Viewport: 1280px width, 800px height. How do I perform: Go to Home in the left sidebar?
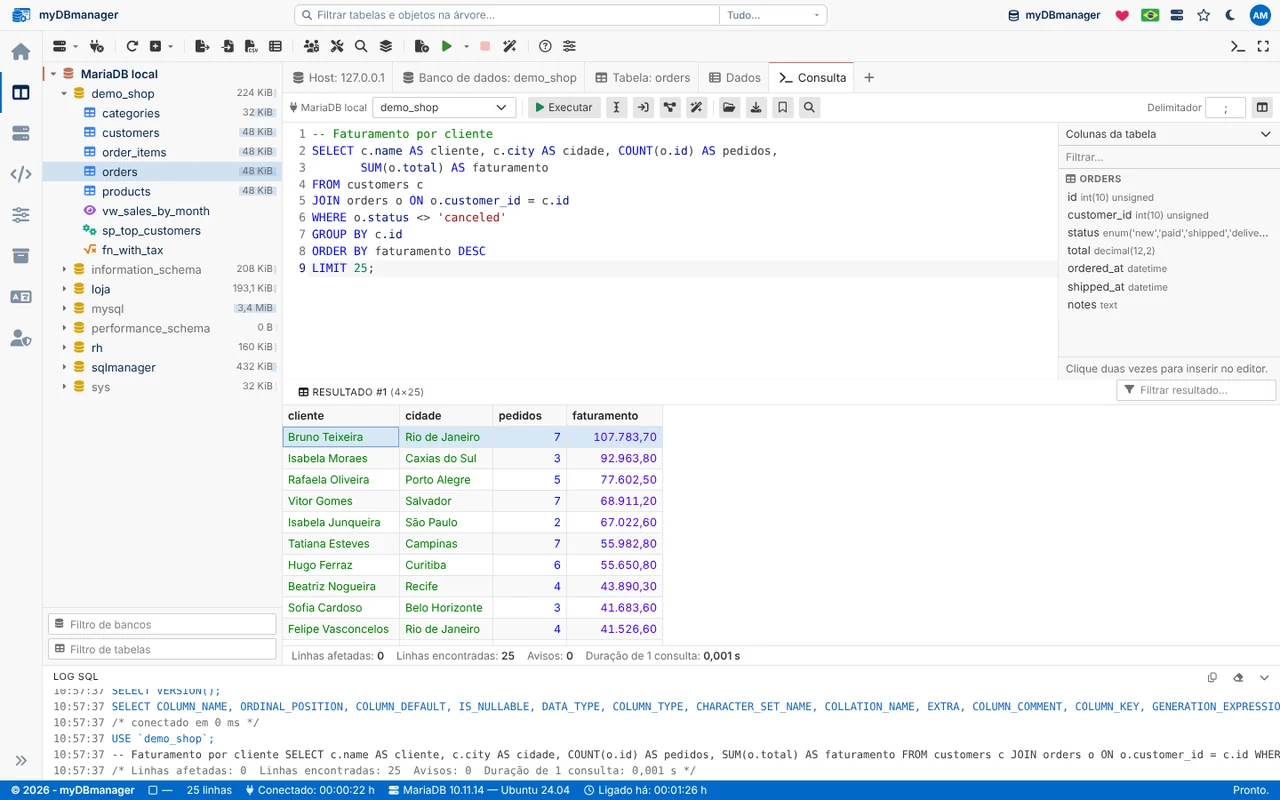[x=21, y=52]
